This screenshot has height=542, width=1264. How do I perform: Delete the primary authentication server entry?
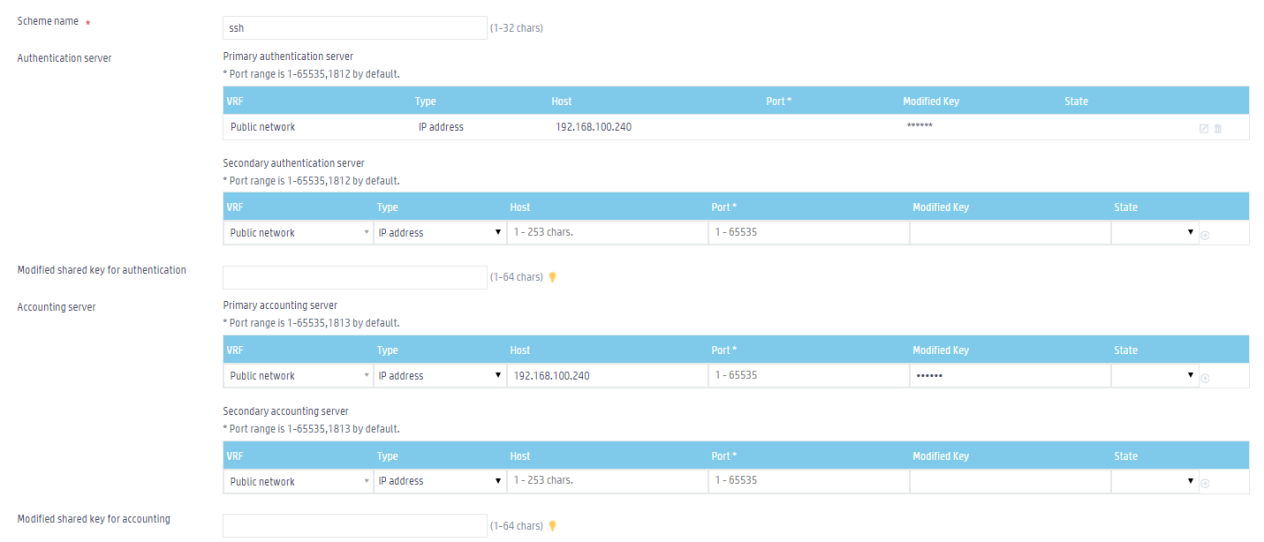click(1218, 128)
